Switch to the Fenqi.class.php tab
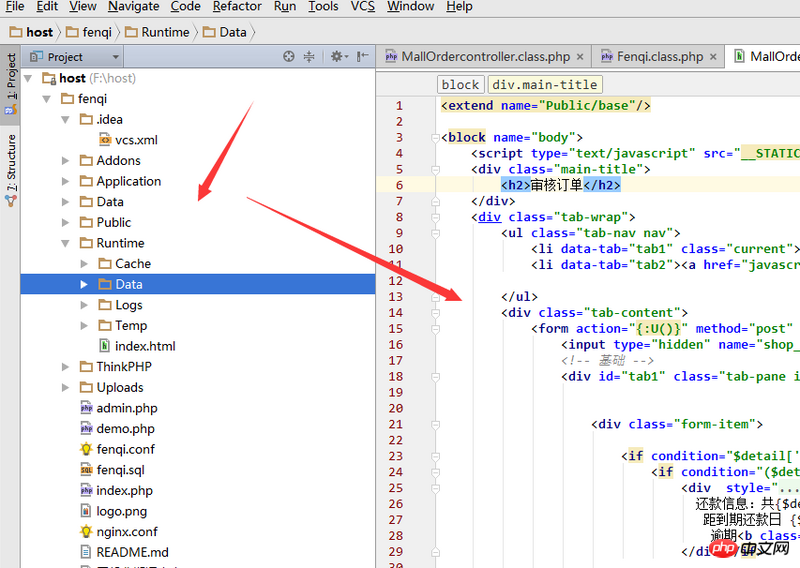 [x=658, y=57]
